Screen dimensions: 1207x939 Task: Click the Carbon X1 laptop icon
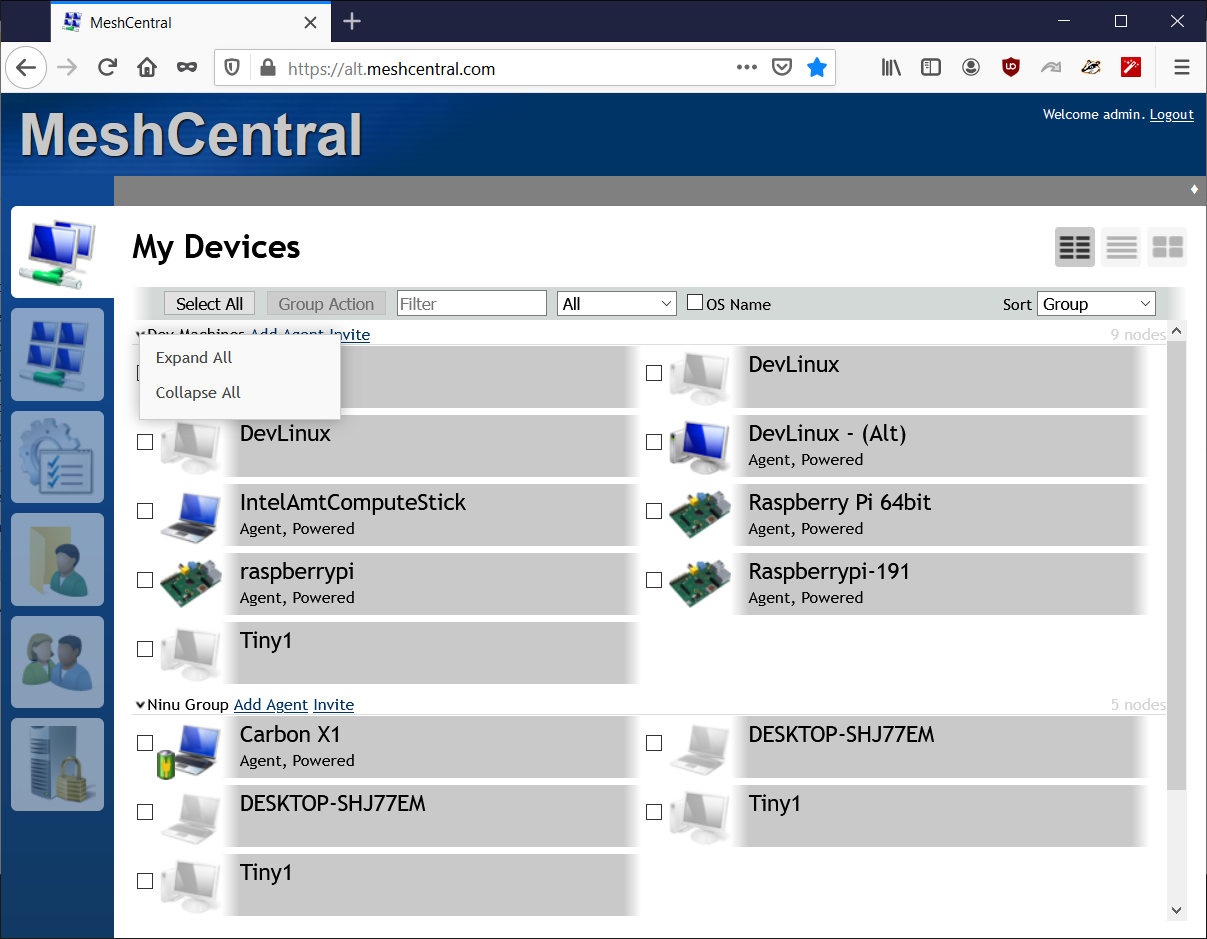pos(190,750)
